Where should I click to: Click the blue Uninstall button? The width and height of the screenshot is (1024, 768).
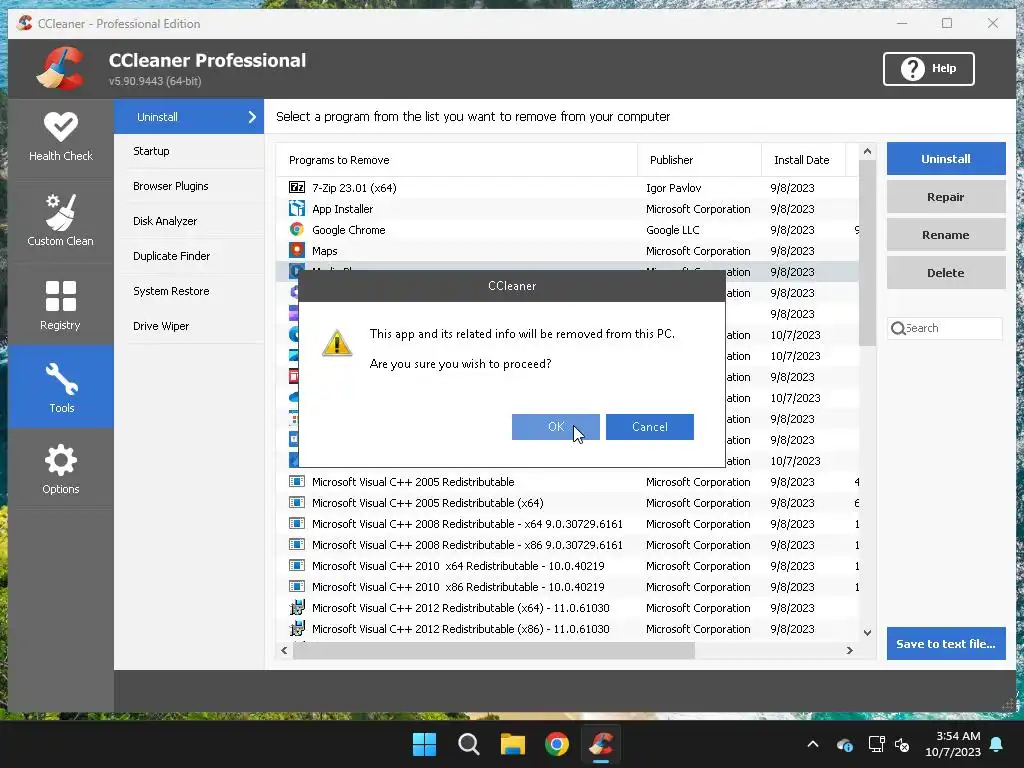coord(946,159)
